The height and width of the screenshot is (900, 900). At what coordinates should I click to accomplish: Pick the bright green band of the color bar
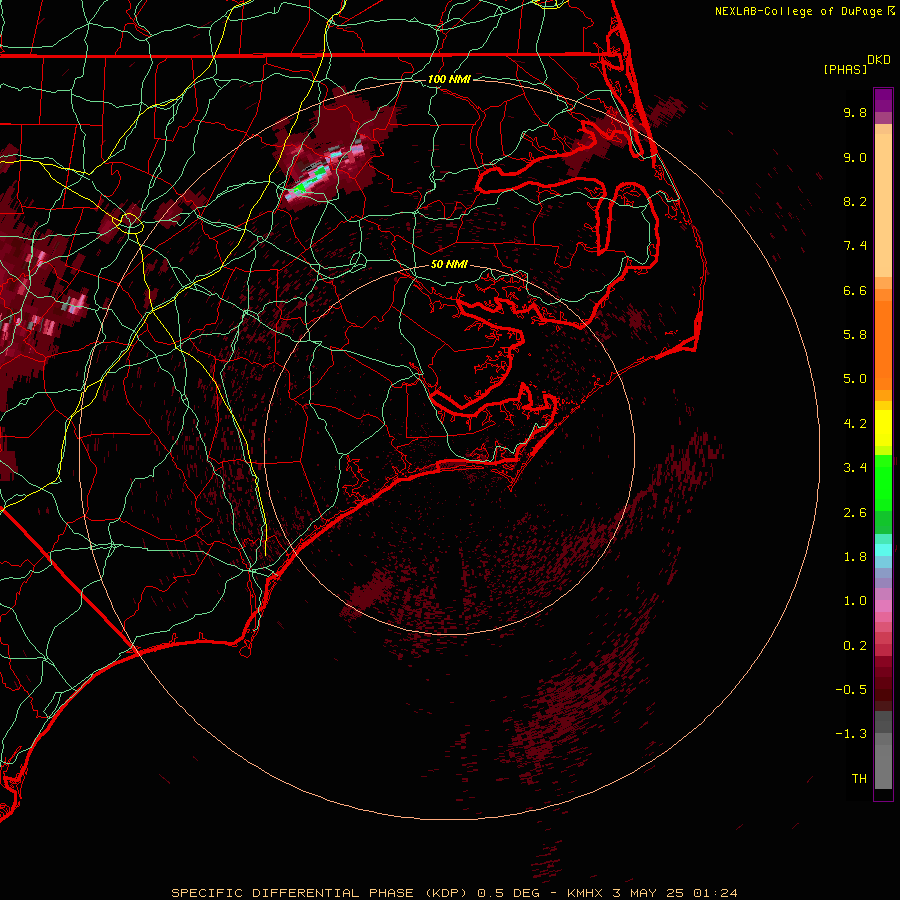click(x=883, y=483)
